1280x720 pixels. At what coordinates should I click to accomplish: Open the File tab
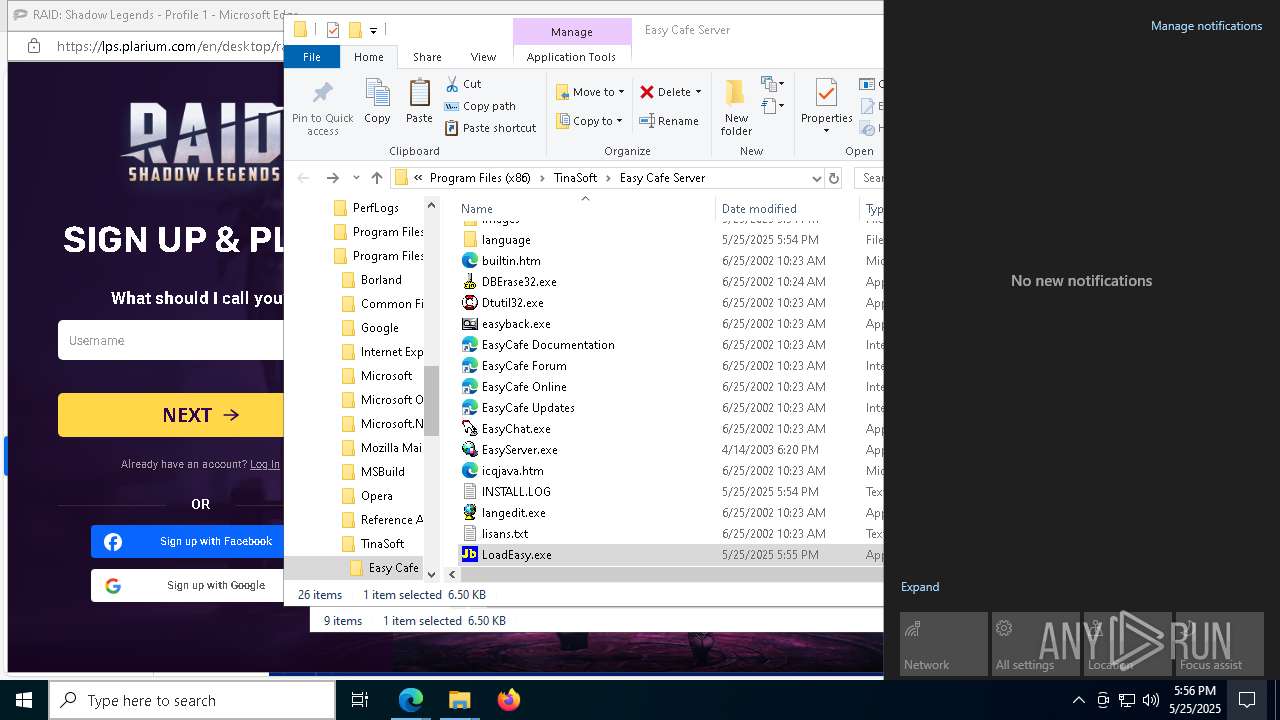312,57
